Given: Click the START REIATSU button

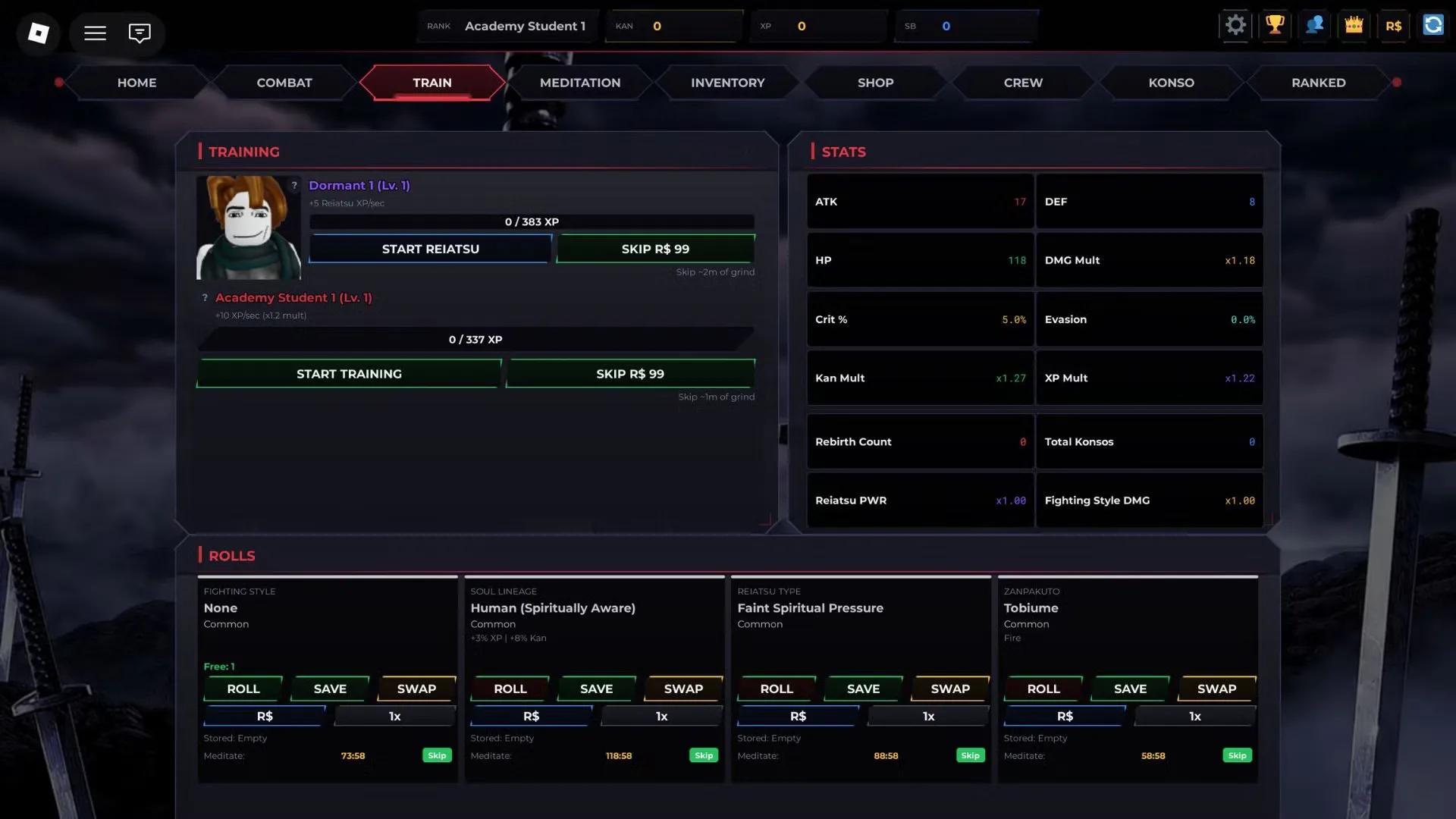Looking at the screenshot, I should [x=431, y=249].
